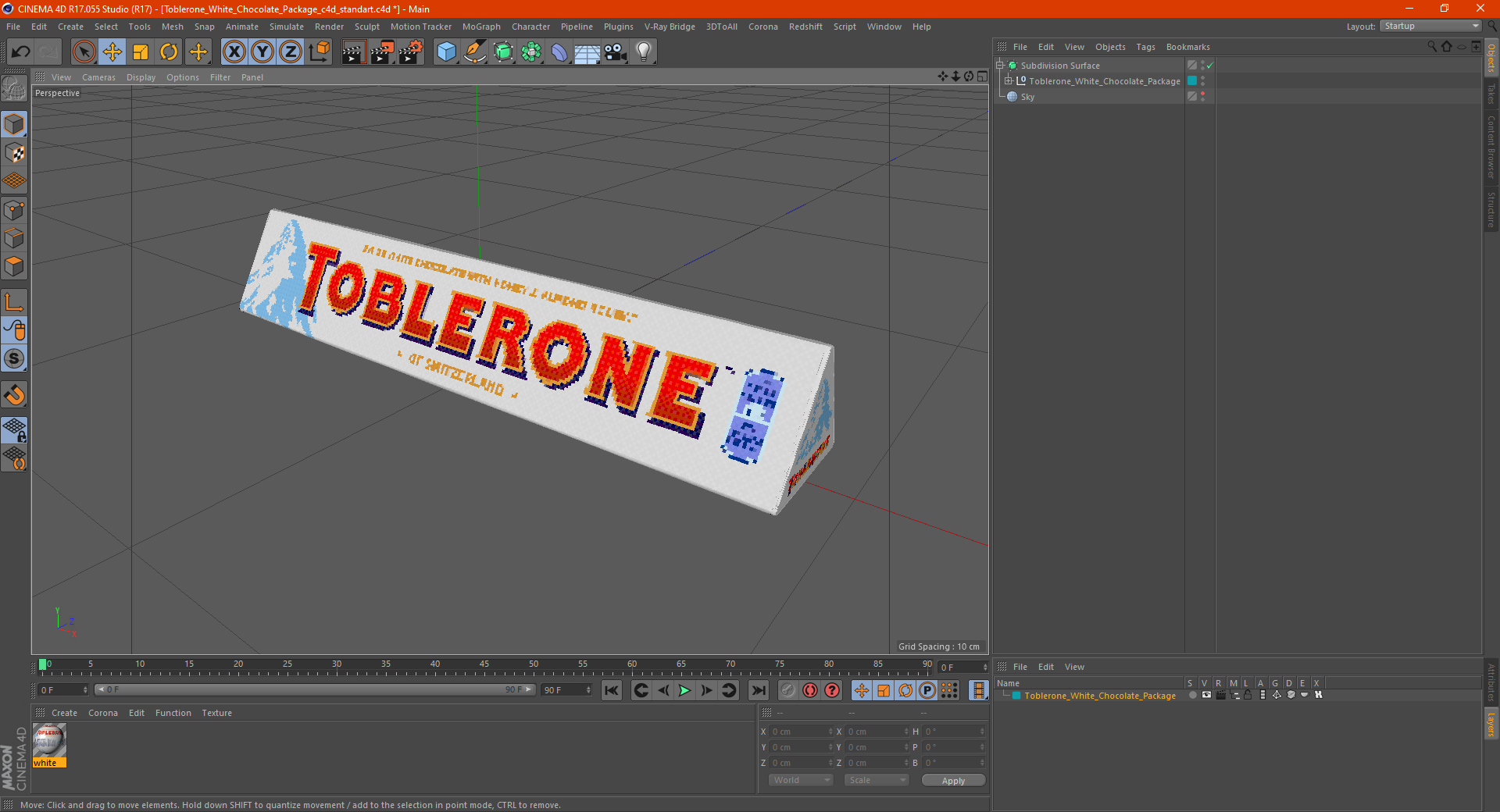Add a Cube primitive object

(x=446, y=52)
